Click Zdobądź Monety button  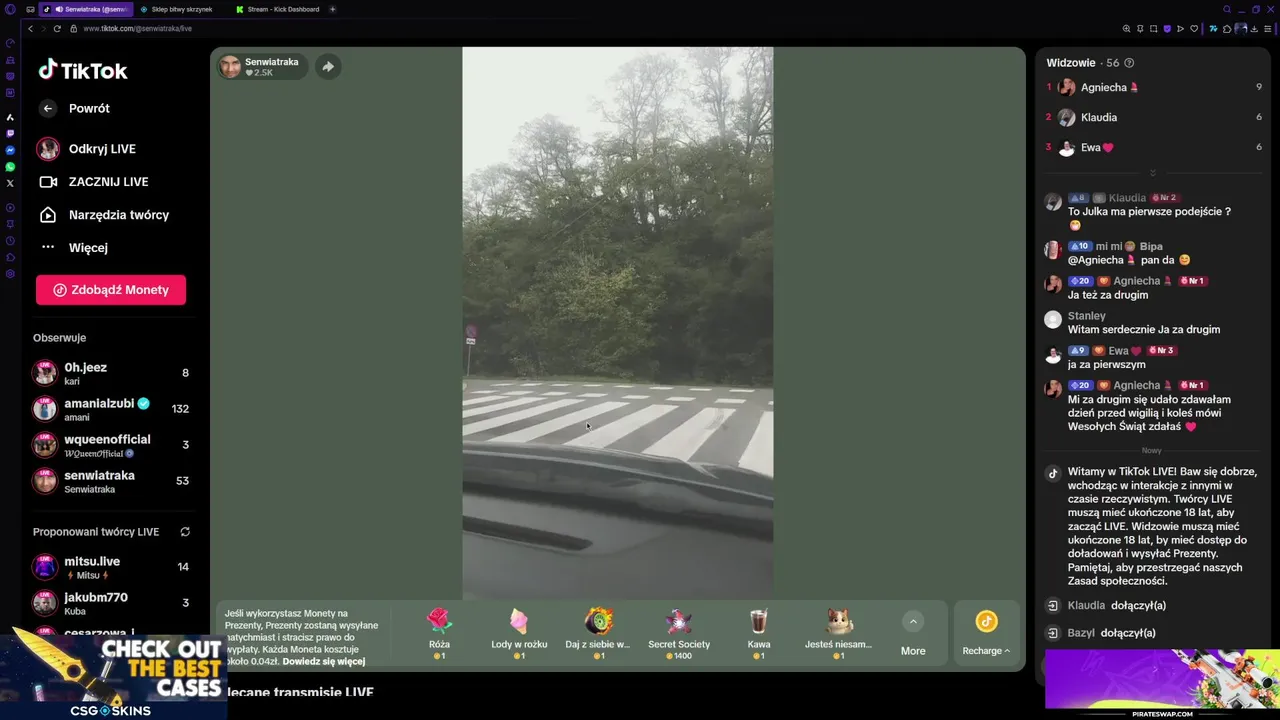tap(111, 290)
